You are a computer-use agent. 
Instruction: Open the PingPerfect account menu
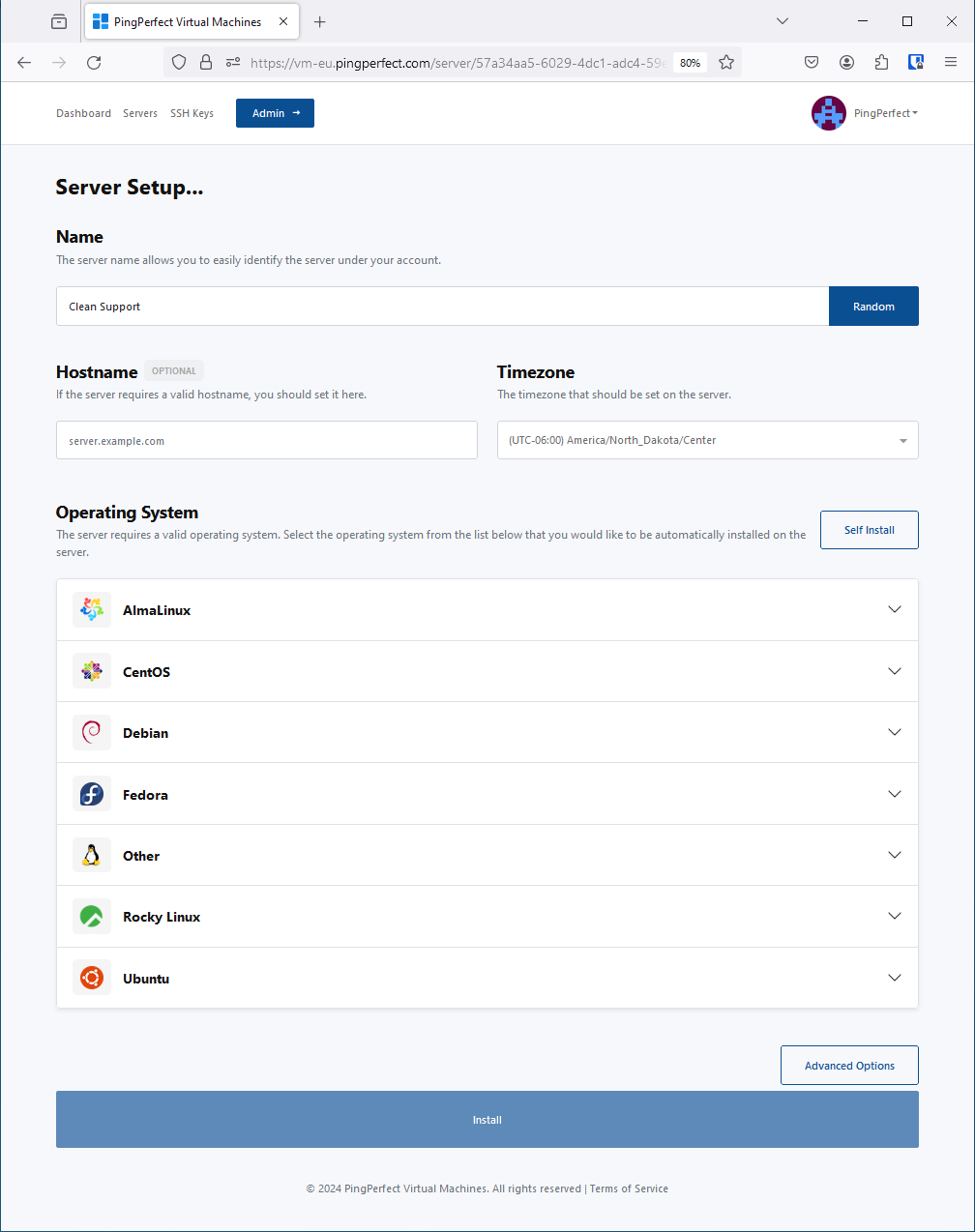click(866, 113)
